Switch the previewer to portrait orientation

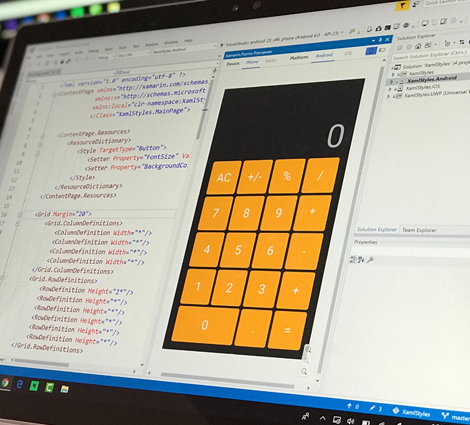371,51
